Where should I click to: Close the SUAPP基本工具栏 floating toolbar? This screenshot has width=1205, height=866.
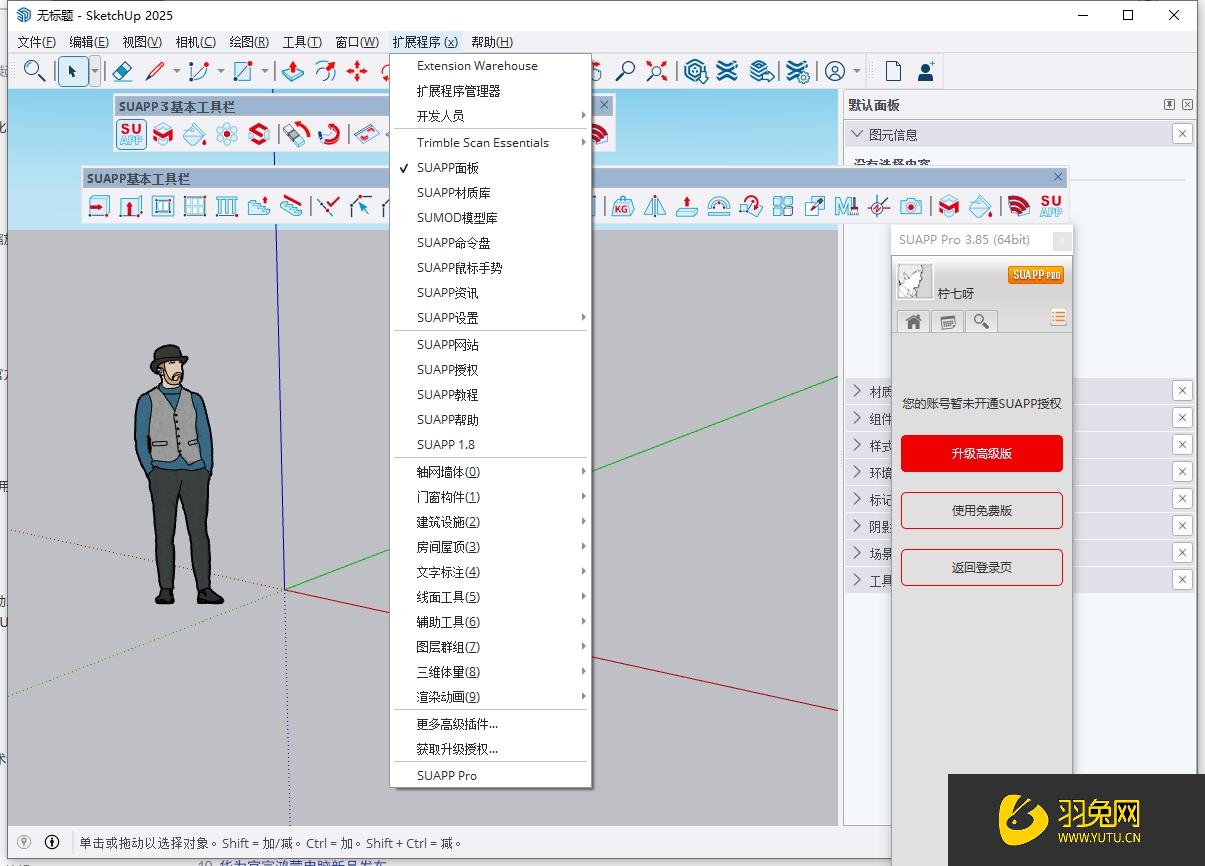(1058, 177)
